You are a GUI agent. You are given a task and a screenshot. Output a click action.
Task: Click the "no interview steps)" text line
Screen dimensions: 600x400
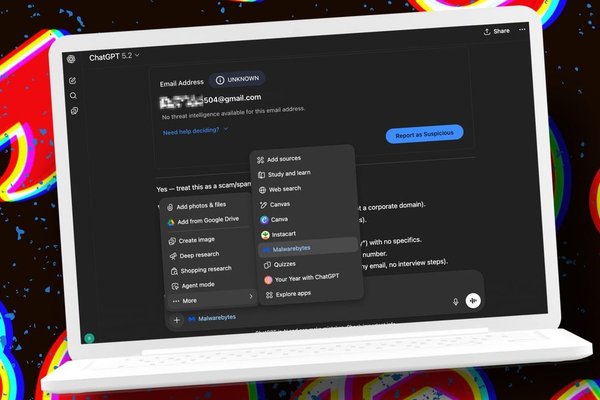(404, 263)
